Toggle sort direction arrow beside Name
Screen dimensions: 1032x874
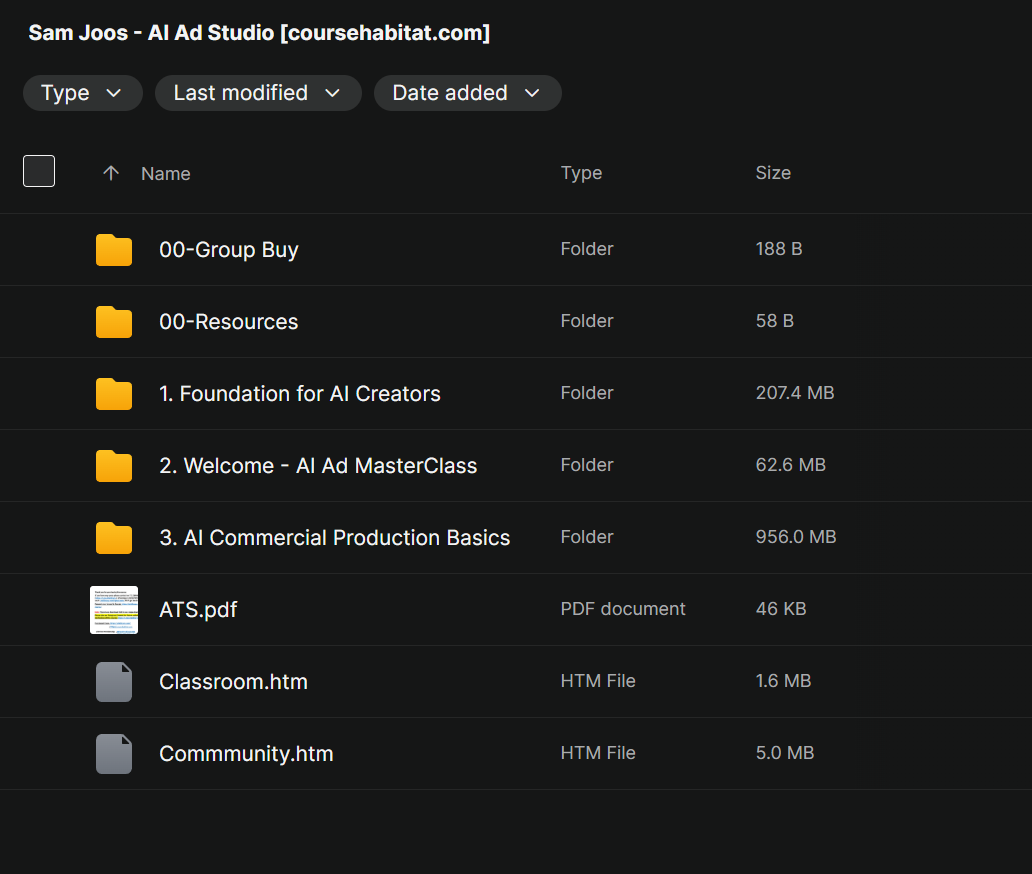(111, 173)
